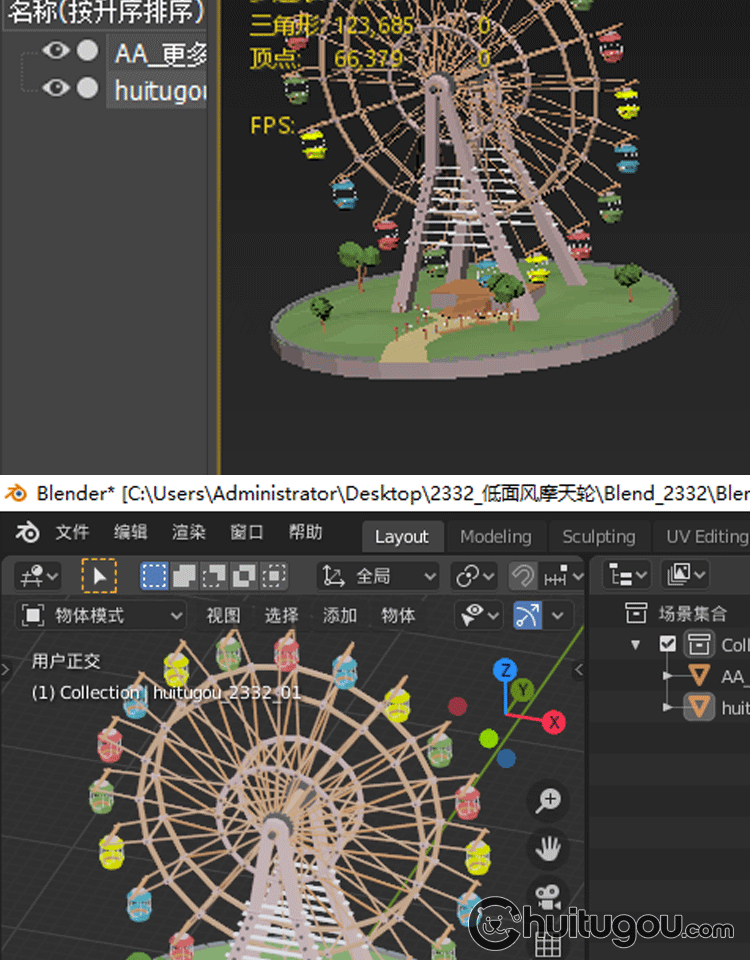Image resolution: width=750 pixels, height=960 pixels.
Task: Click the zoom magnifier viewport icon
Action: (547, 801)
